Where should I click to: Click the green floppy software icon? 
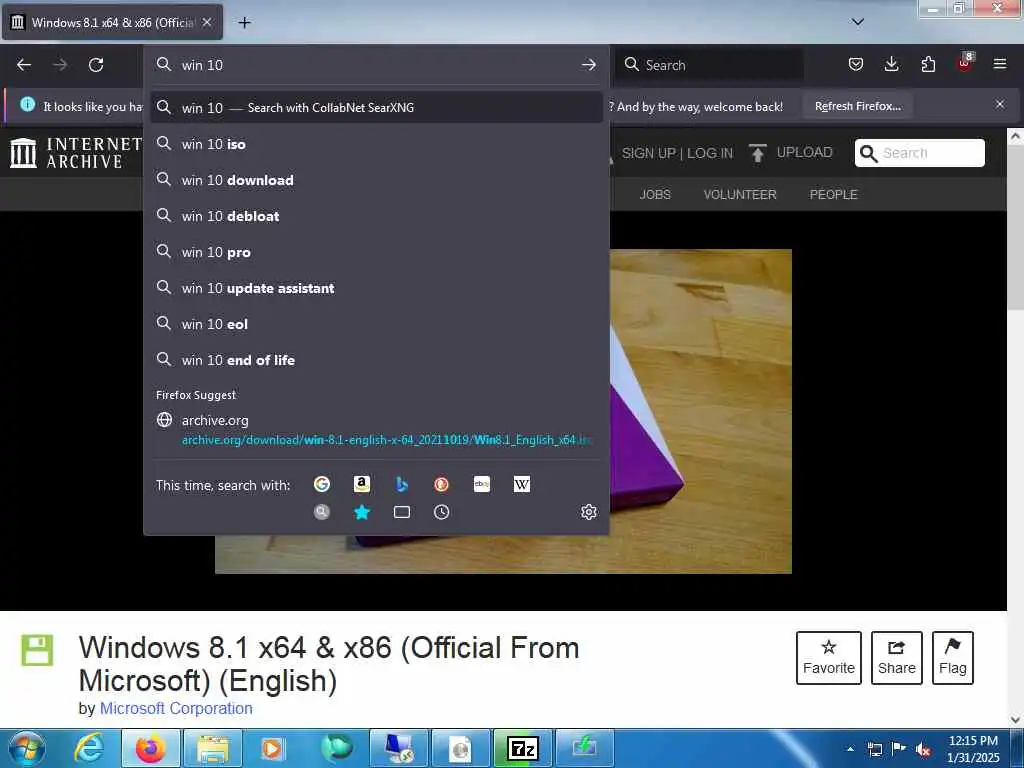(x=37, y=650)
